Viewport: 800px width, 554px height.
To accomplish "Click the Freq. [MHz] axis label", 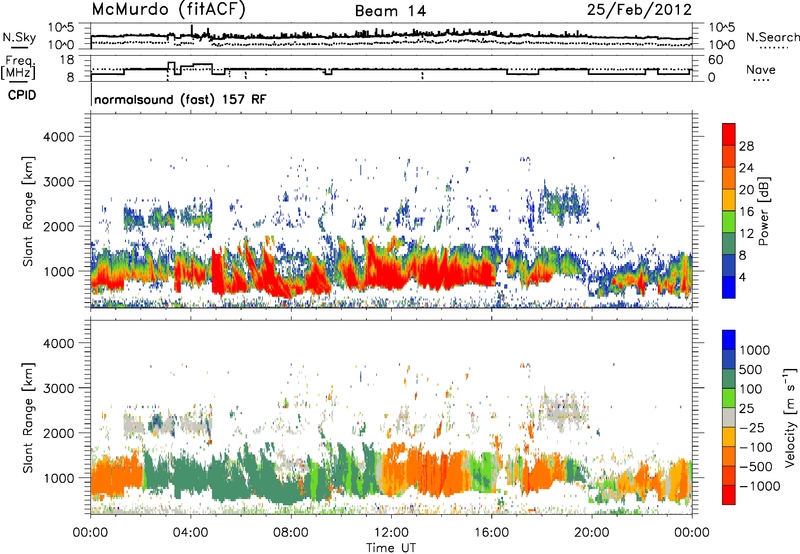I will coord(19,67).
